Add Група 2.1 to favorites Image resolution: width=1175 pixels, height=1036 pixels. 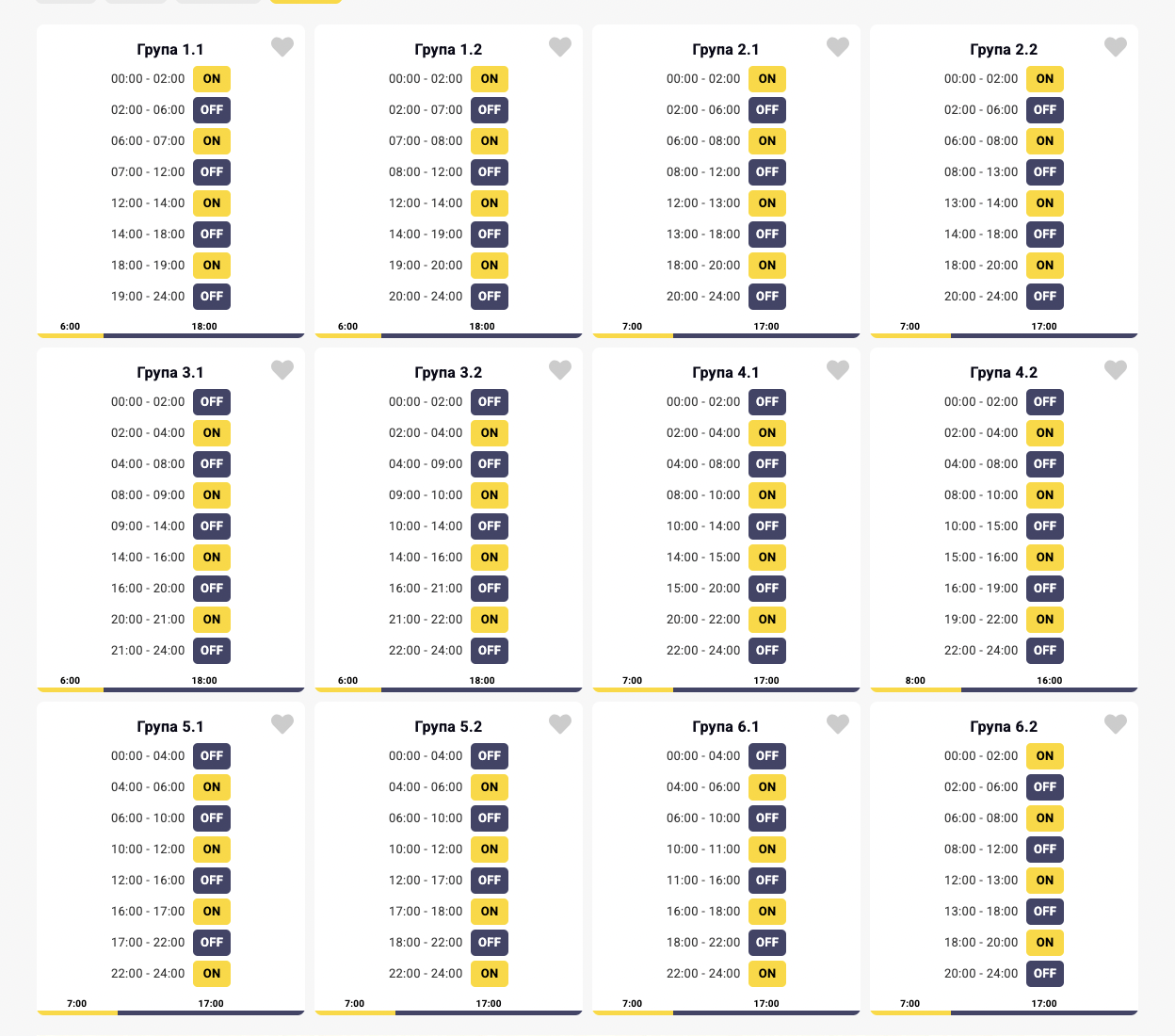tap(838, 47)
